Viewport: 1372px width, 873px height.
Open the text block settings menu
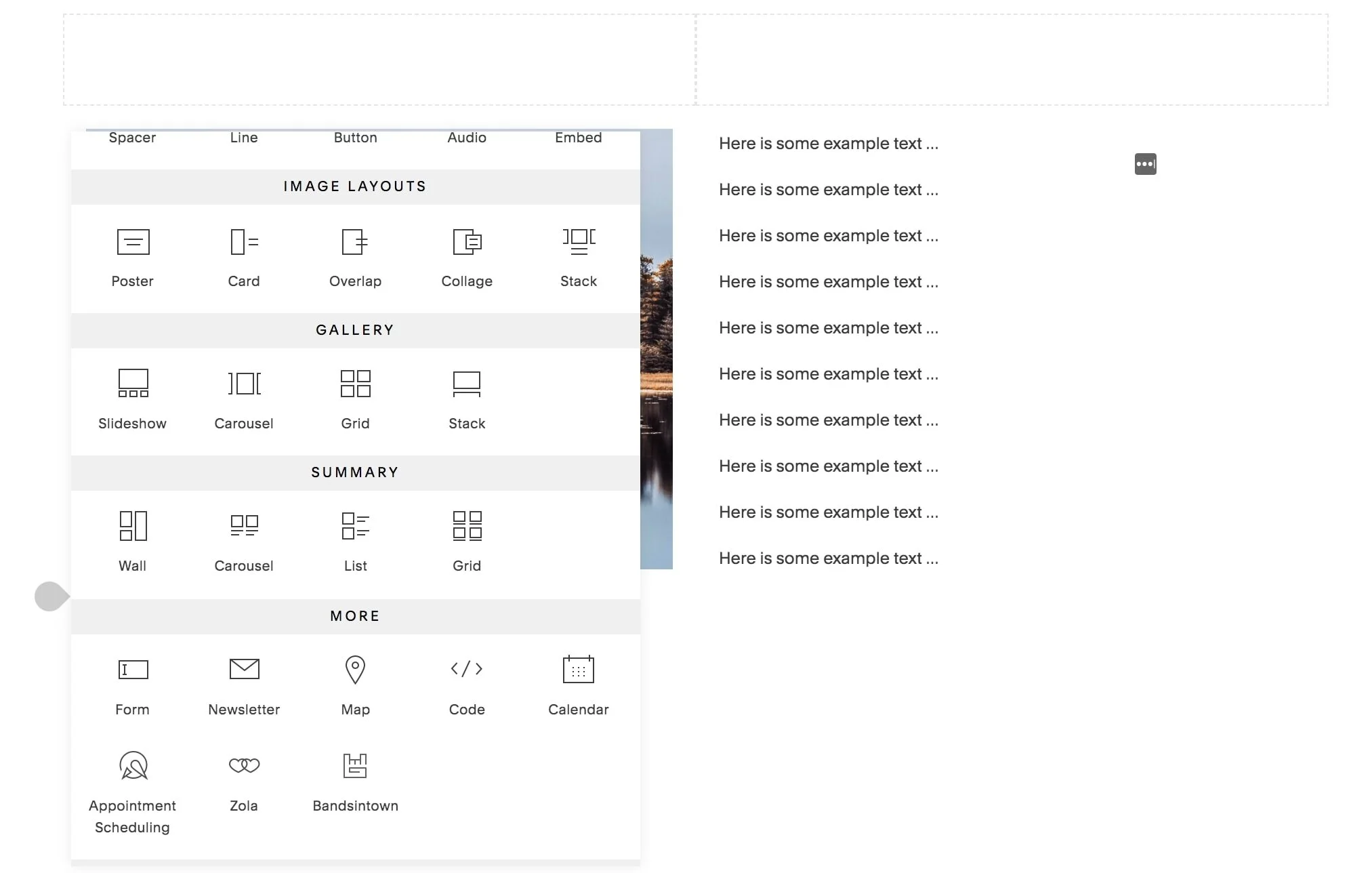1145,163
